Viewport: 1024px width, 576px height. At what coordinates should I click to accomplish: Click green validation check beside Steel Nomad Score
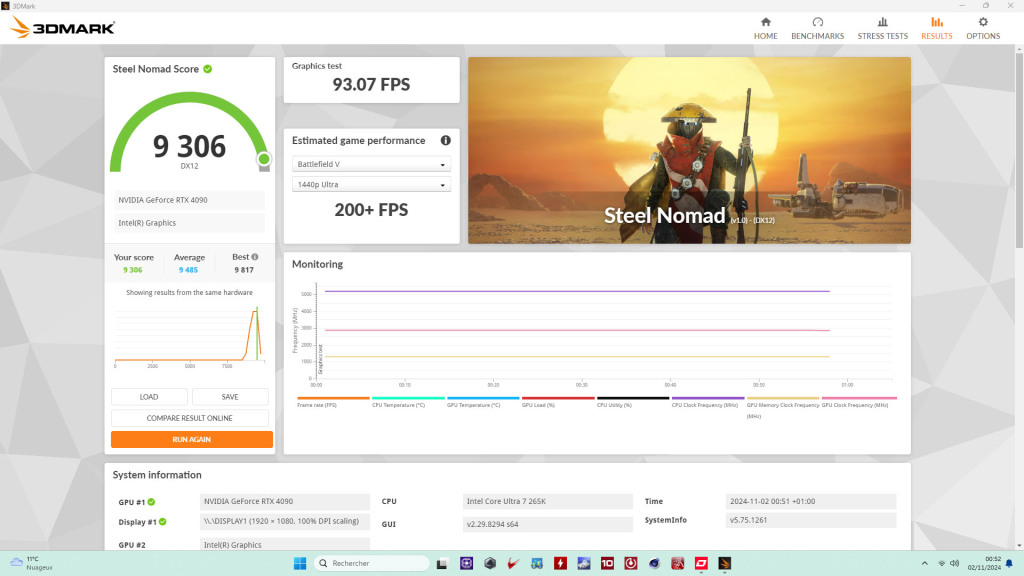[x=208, y=69]
